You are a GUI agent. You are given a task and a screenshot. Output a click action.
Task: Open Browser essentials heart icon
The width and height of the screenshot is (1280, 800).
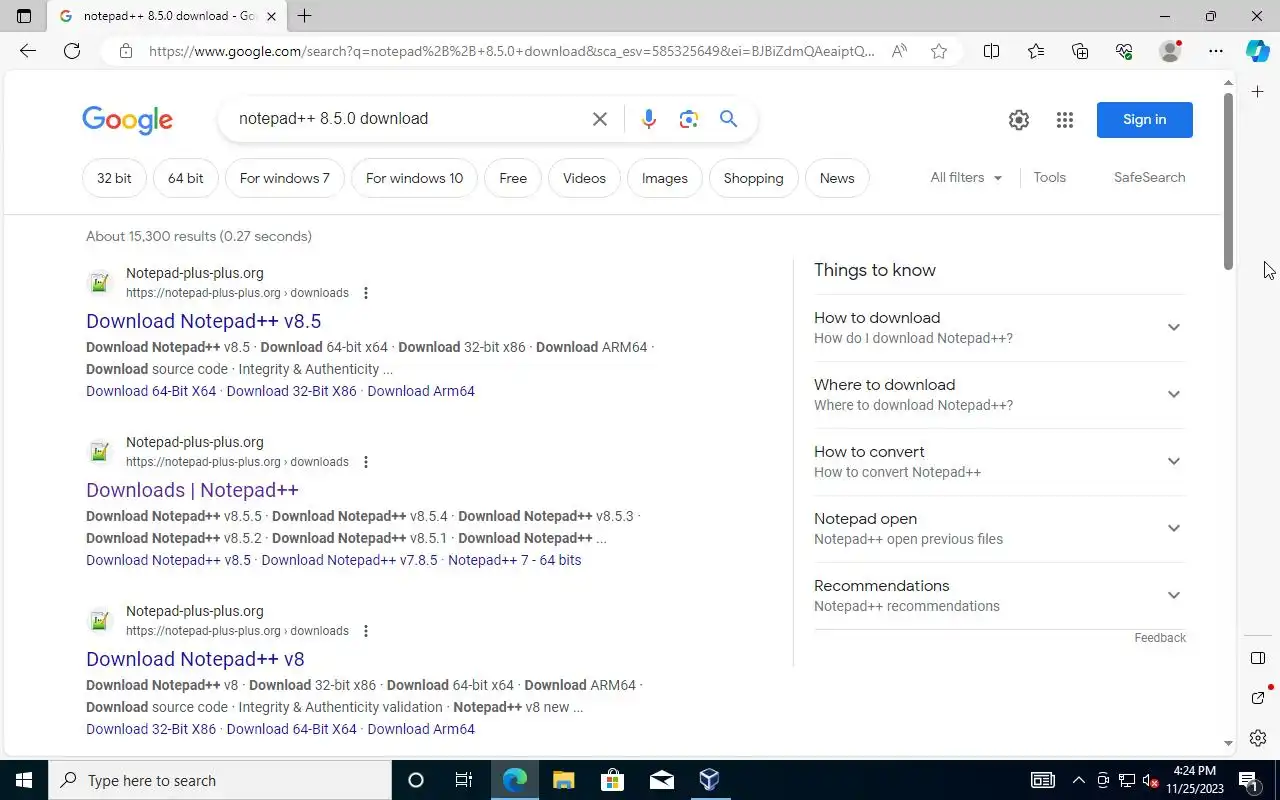click(1123, 51)
